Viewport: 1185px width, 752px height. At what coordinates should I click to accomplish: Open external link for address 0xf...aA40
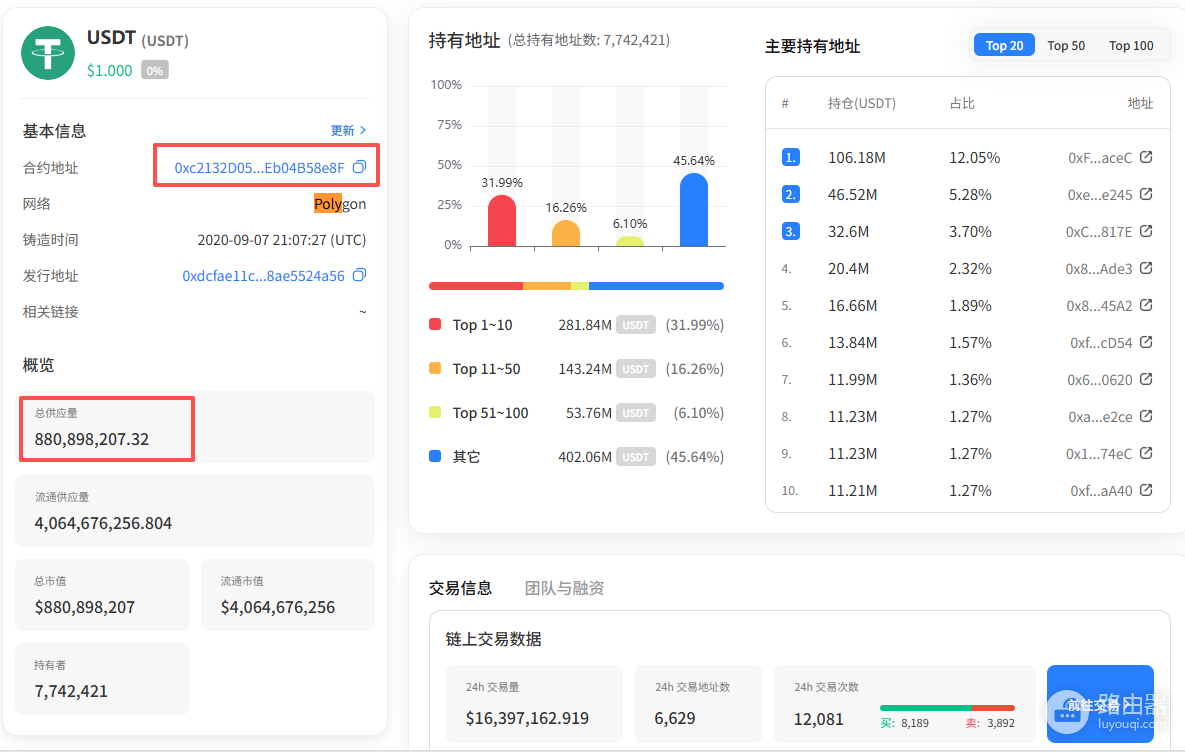1146,491
